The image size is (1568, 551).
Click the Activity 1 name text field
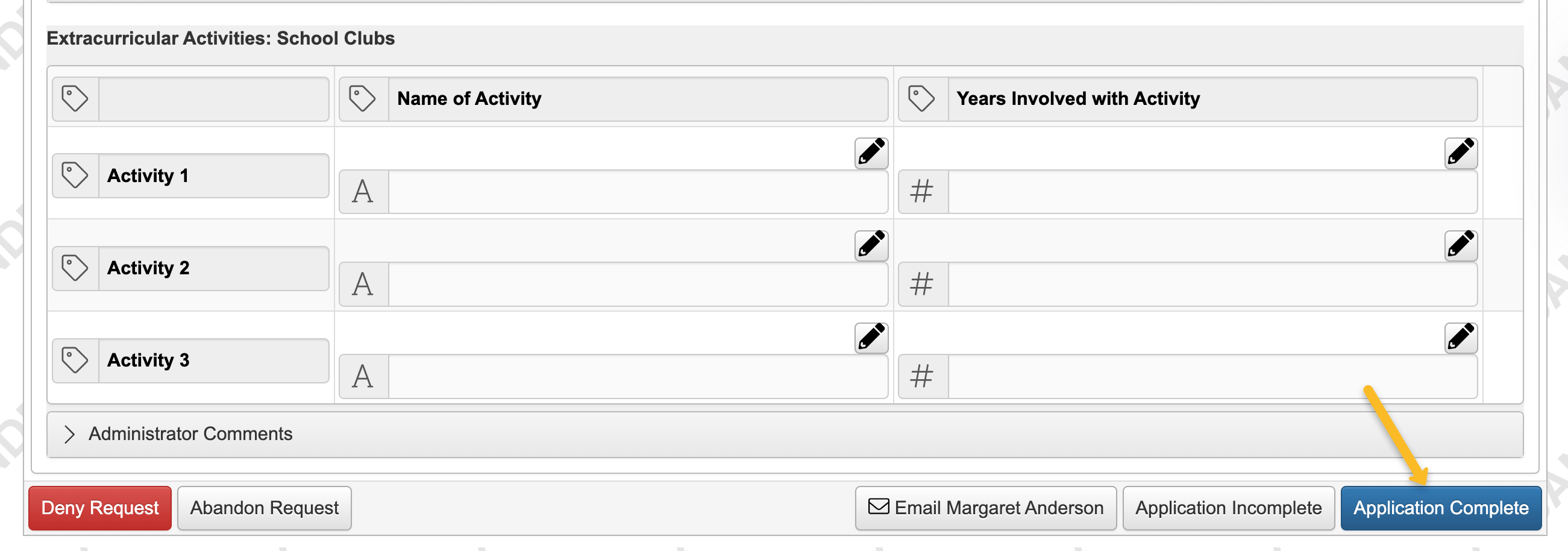point(638,192)
